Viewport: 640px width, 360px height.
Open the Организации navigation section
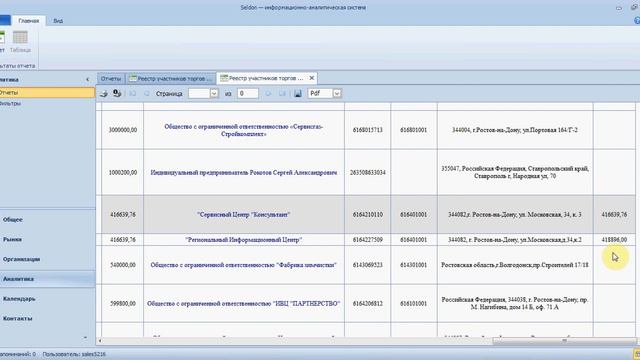[x=47, y=259]
